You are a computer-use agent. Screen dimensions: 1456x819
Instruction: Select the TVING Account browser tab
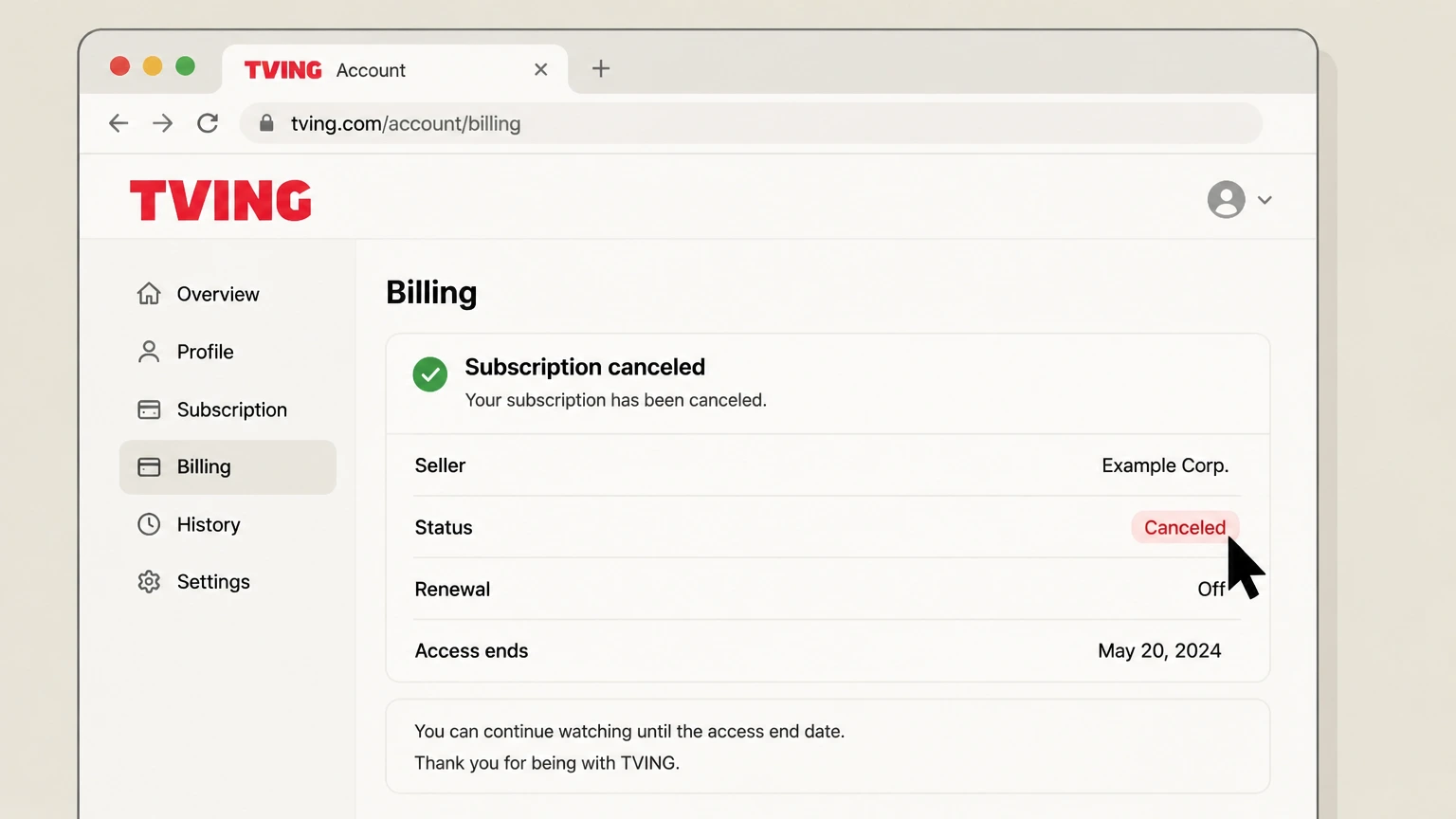tap(395, 69)
